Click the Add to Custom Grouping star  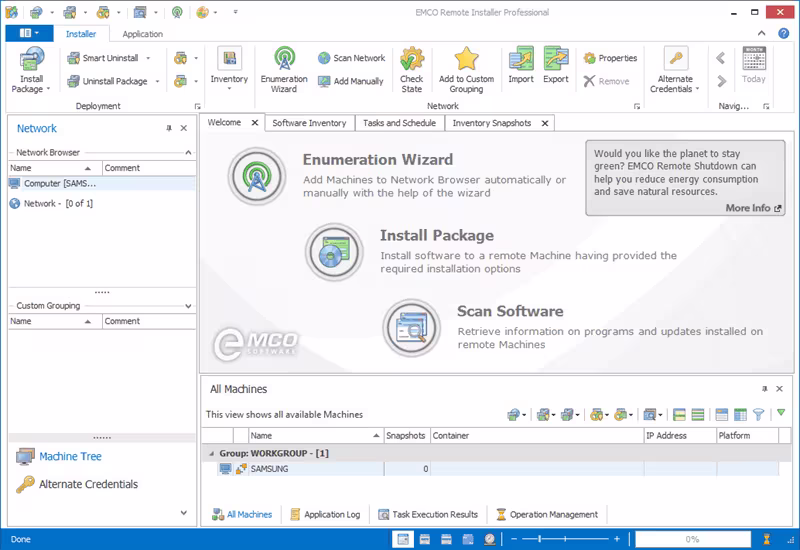click(466, 59)
